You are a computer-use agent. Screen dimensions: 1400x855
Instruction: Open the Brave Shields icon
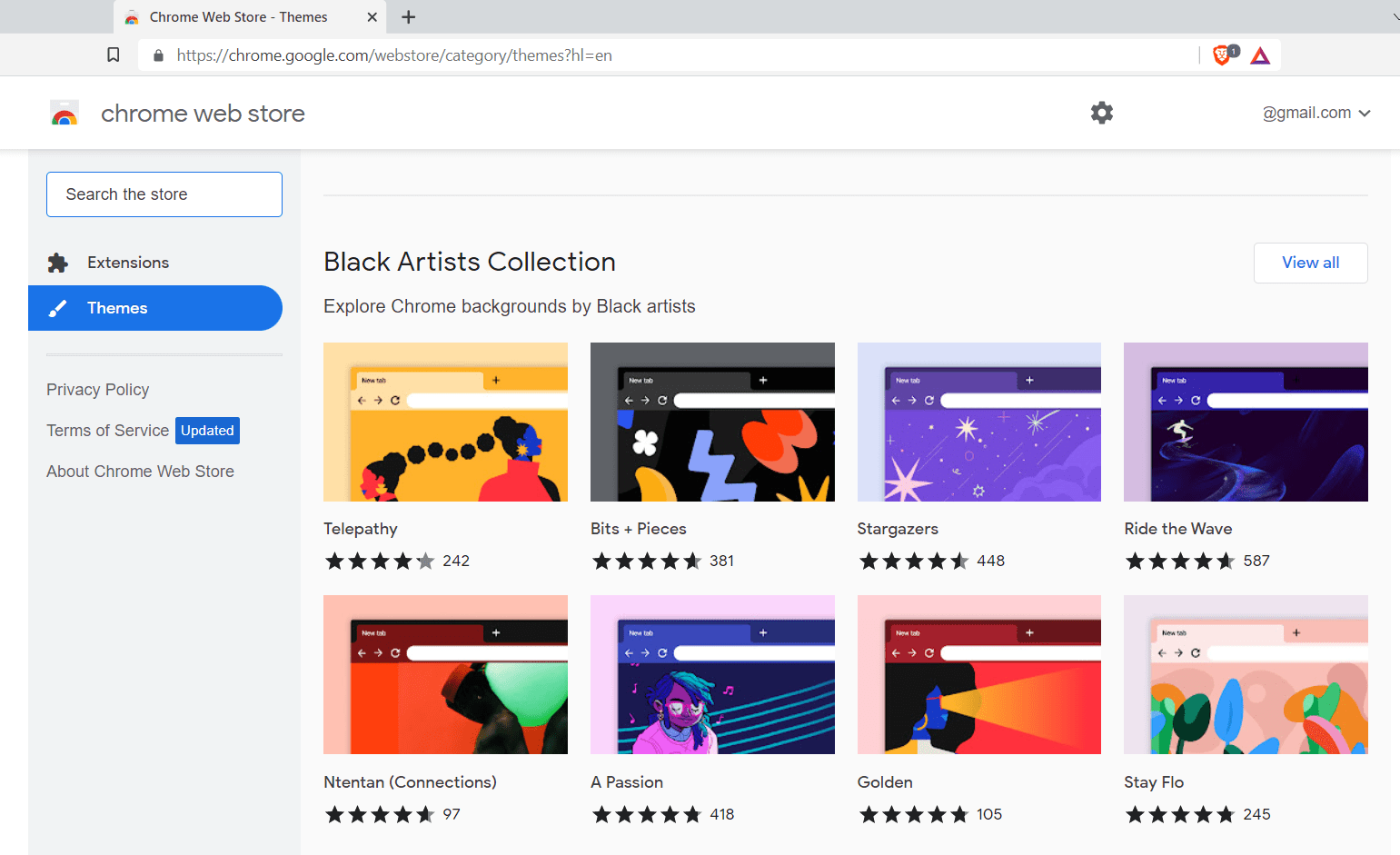[x=1221, y=55]
